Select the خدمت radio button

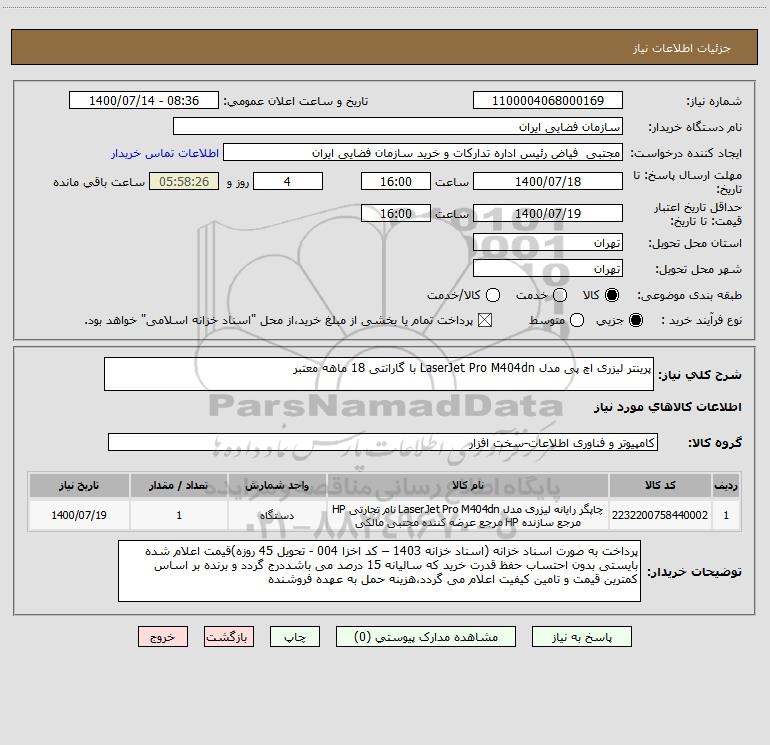coord(560,295)
